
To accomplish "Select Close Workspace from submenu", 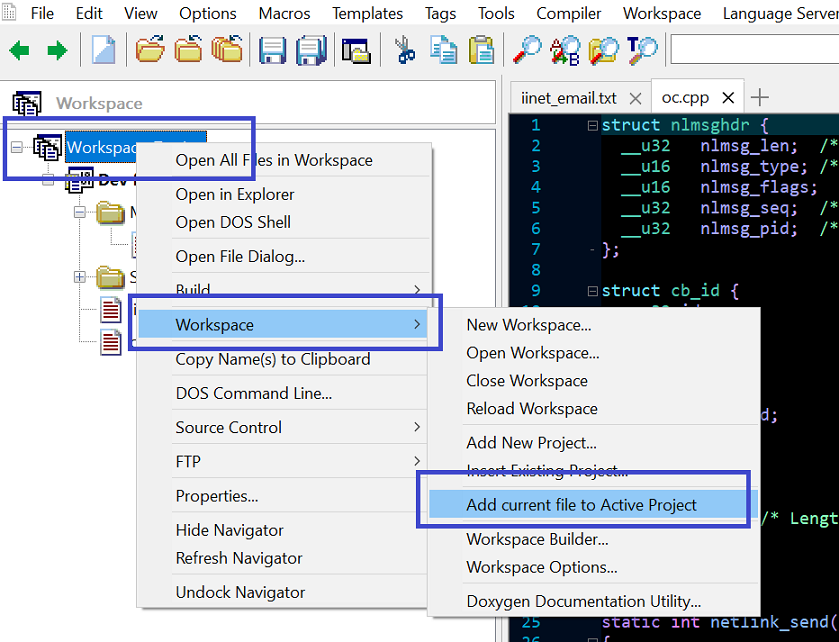I will pyautogui.click(x=593, y=380).
